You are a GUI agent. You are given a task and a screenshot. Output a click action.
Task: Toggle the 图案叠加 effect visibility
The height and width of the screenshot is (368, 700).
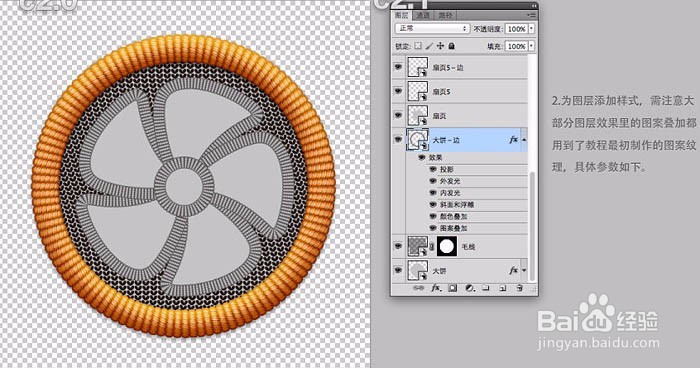(433, 228)
